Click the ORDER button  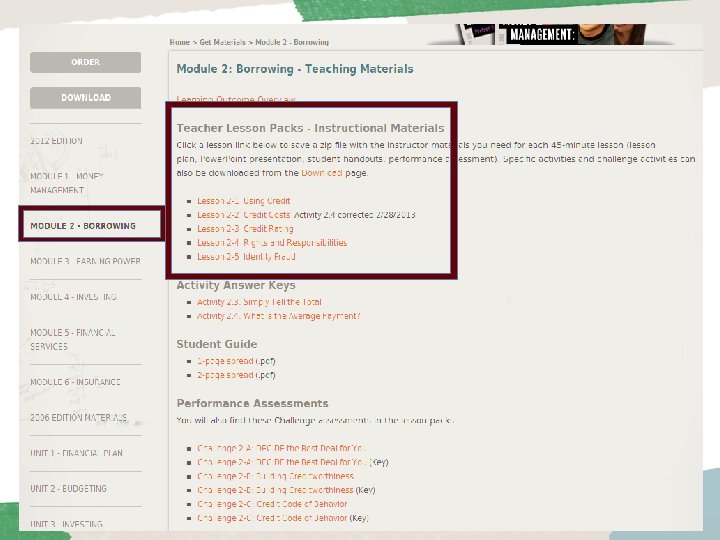pos(85,62)
